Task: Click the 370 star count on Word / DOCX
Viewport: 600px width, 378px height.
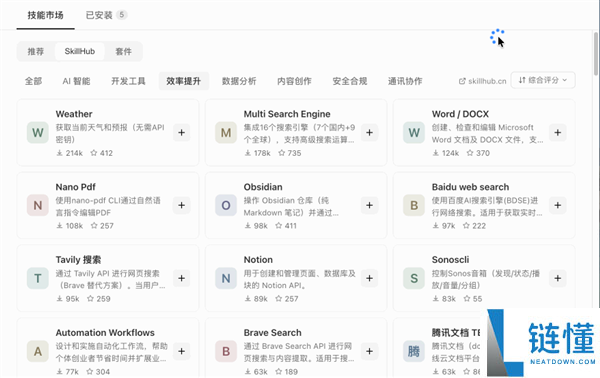Action: (x=478, y=153)
